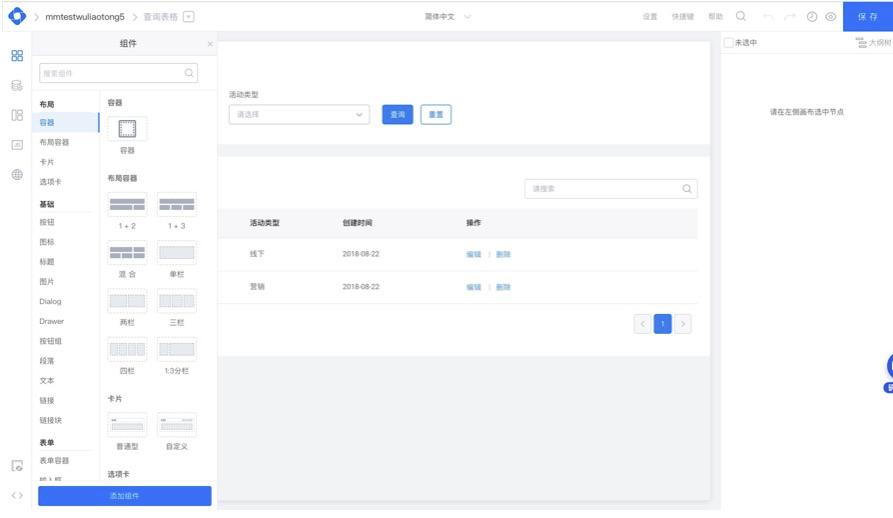This screenshot has width=893, height=518.
Task: Open the source code brackets icon
Action: [17, 495]
